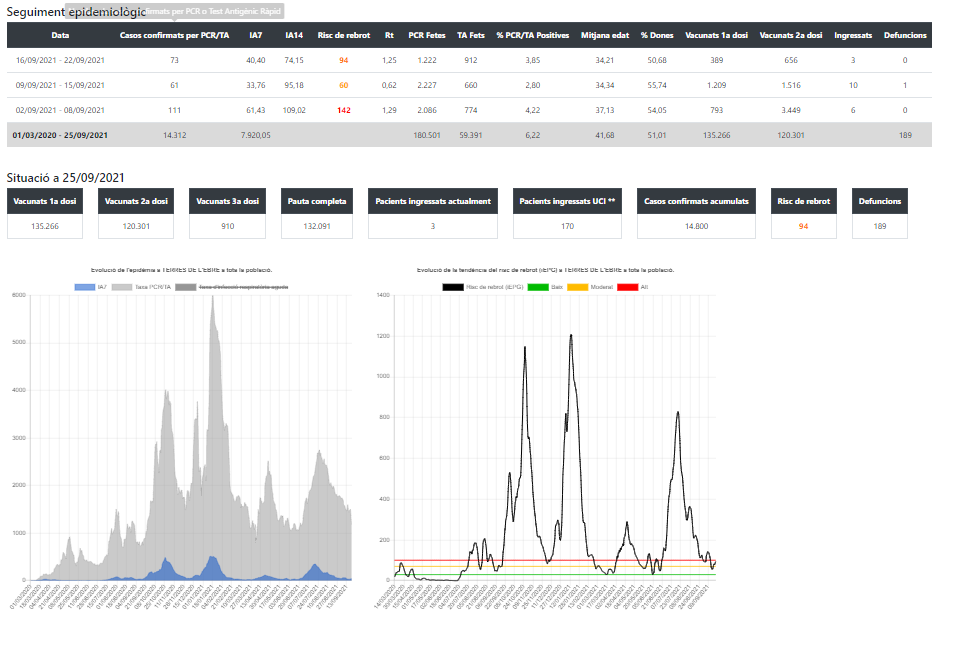Hide the yellow Moderat threshold via legend
Viewport: 962px width, 653px height.
590,287
